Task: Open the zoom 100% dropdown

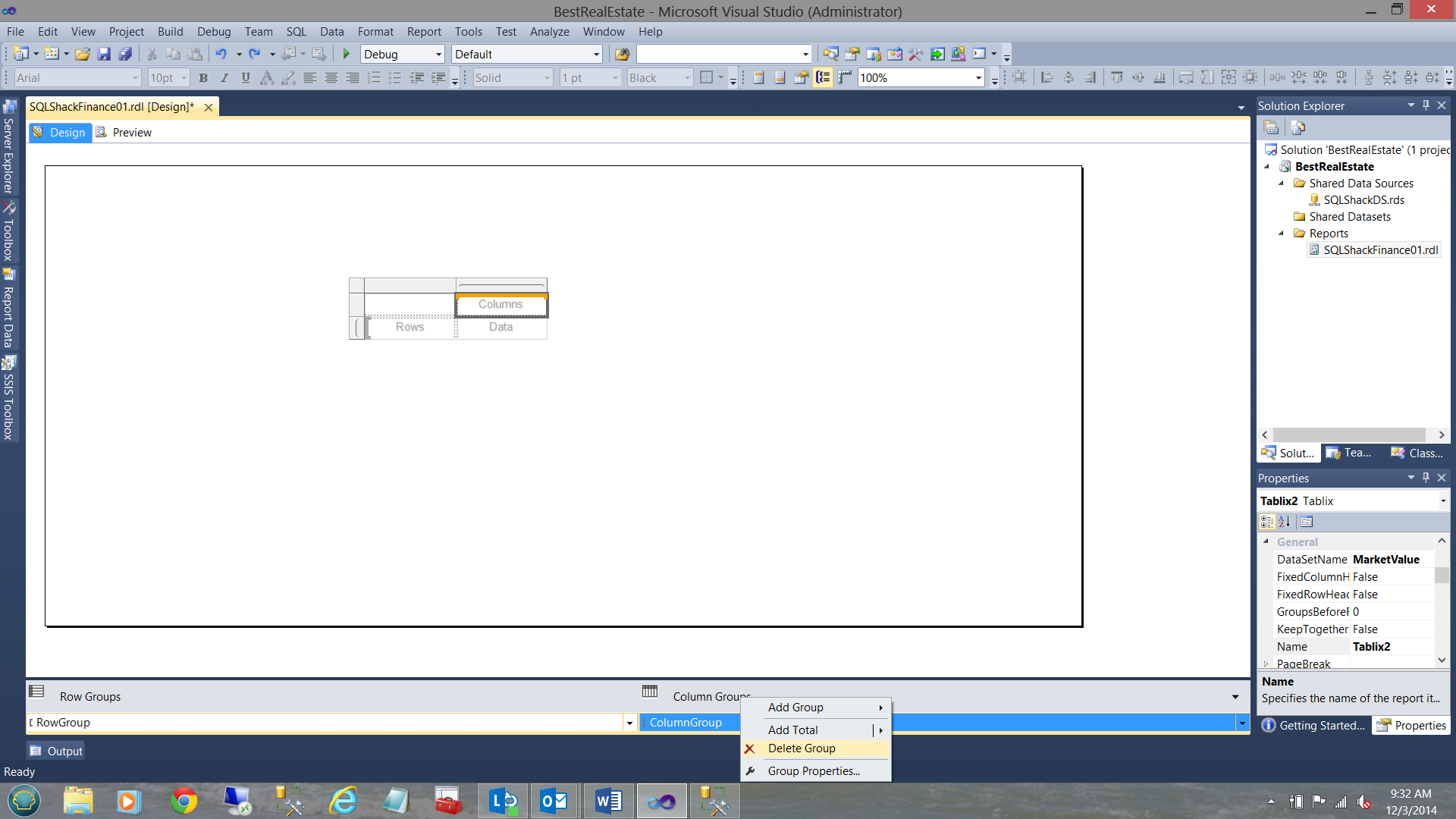Action: click(978, 77)
